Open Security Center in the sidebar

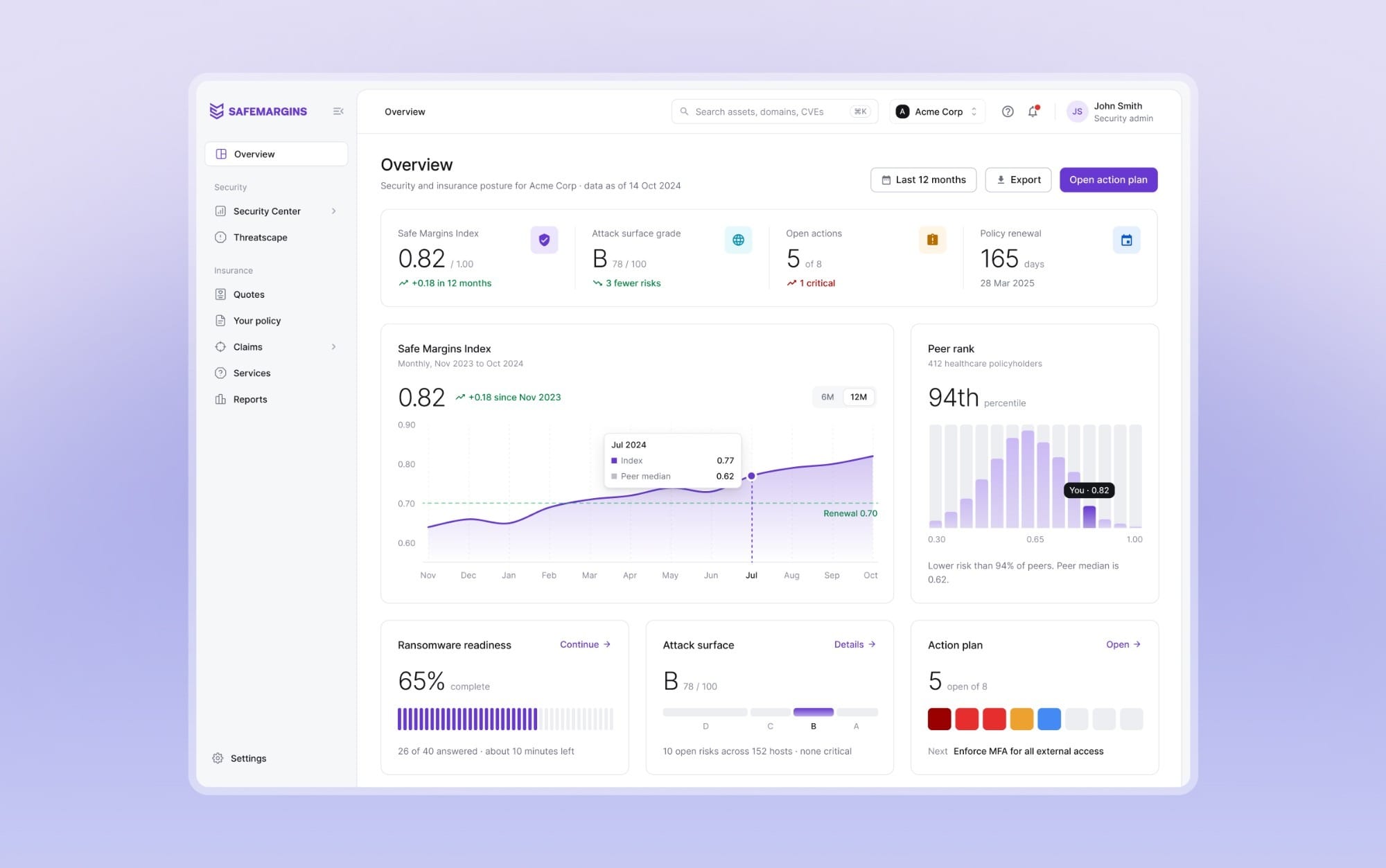pos(277,211)
